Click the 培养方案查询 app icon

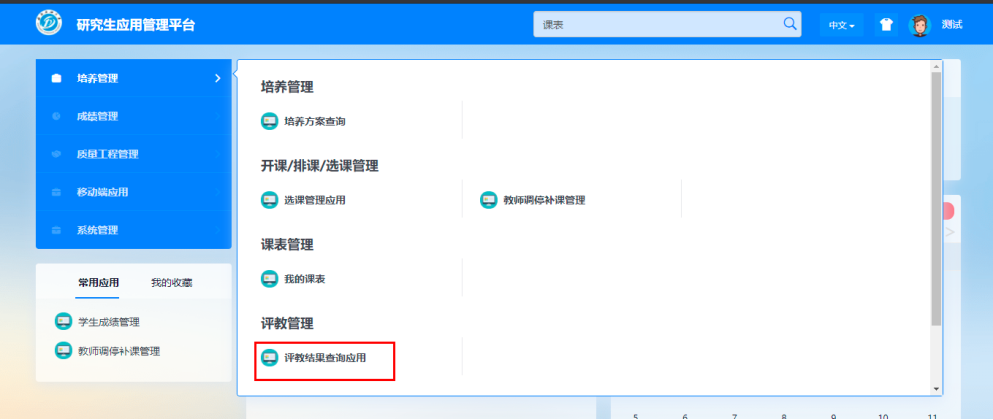[x=269, y=121]
